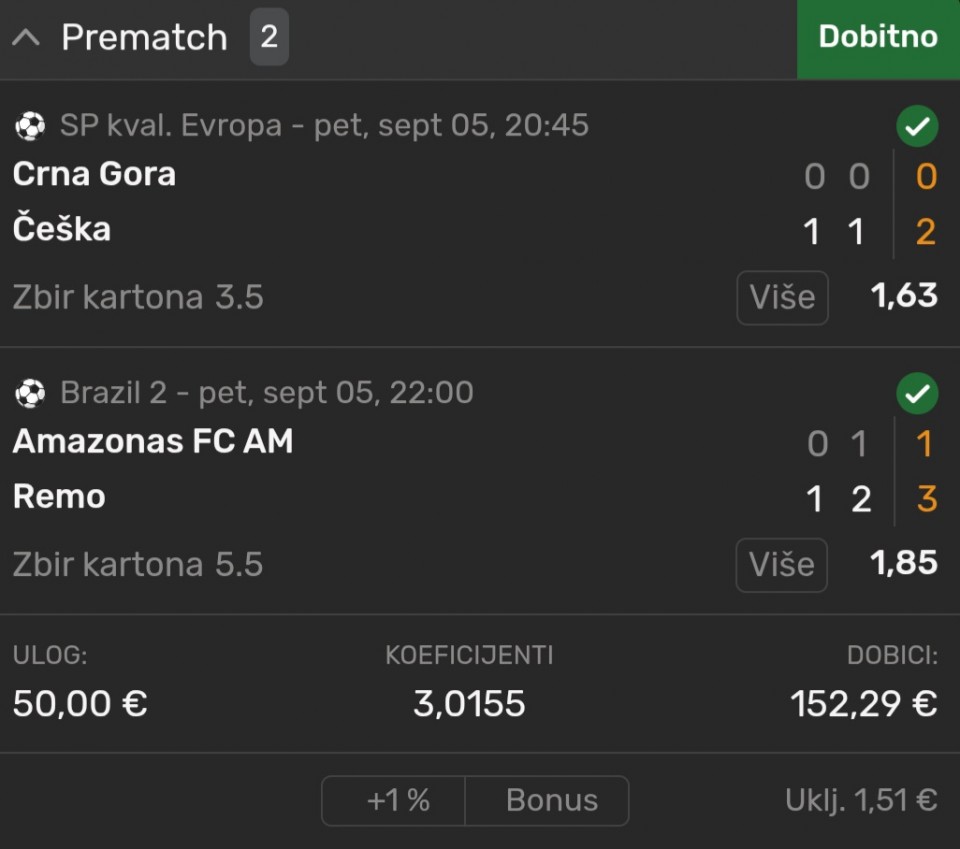Screen dimensions: 960x849
Task: Collapse the Prematch section chevron
Action: coord(26,37)
